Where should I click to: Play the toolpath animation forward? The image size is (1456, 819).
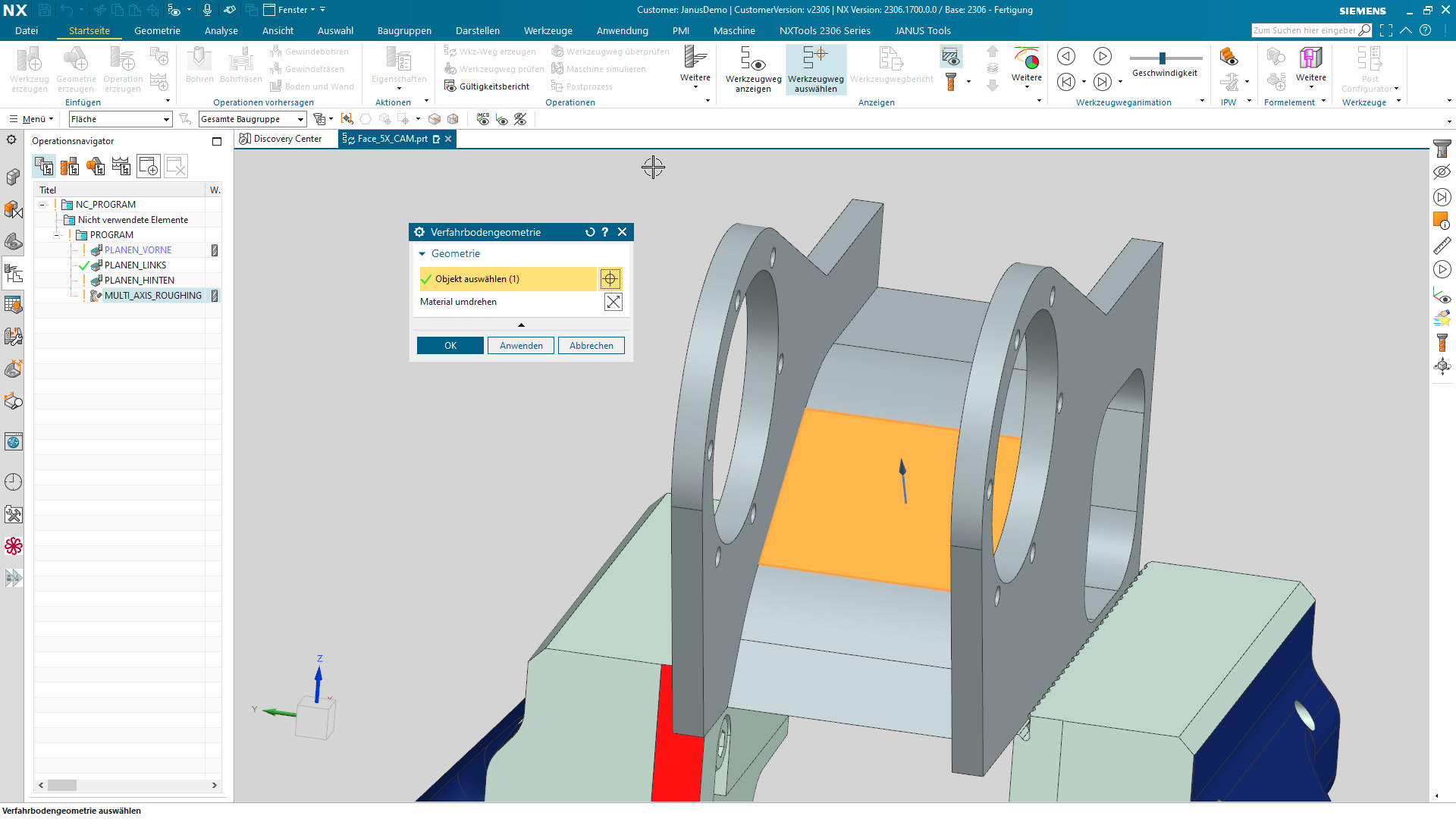click(1102, 56)
